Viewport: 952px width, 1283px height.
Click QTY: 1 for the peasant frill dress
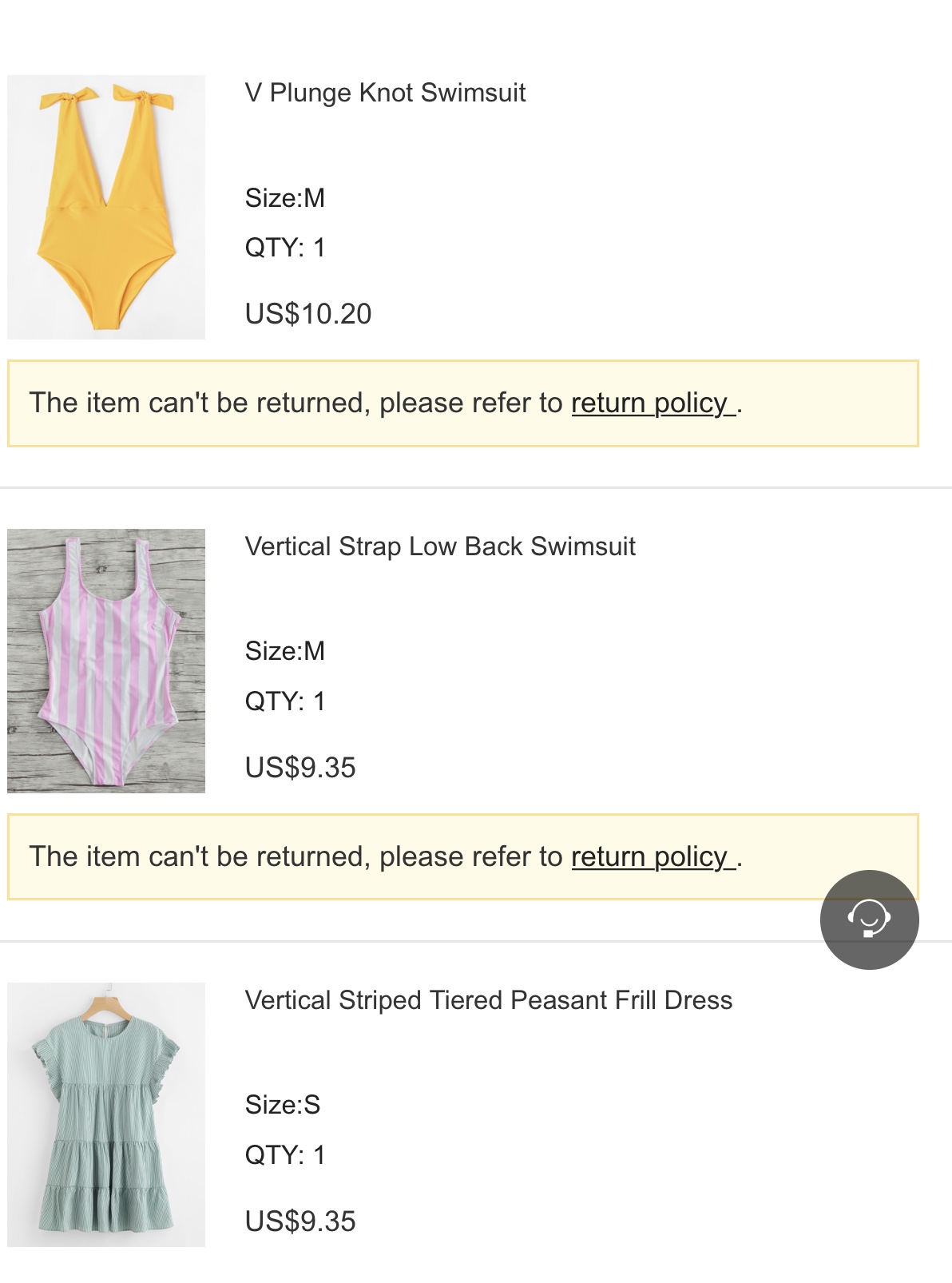pos(285,1155)
